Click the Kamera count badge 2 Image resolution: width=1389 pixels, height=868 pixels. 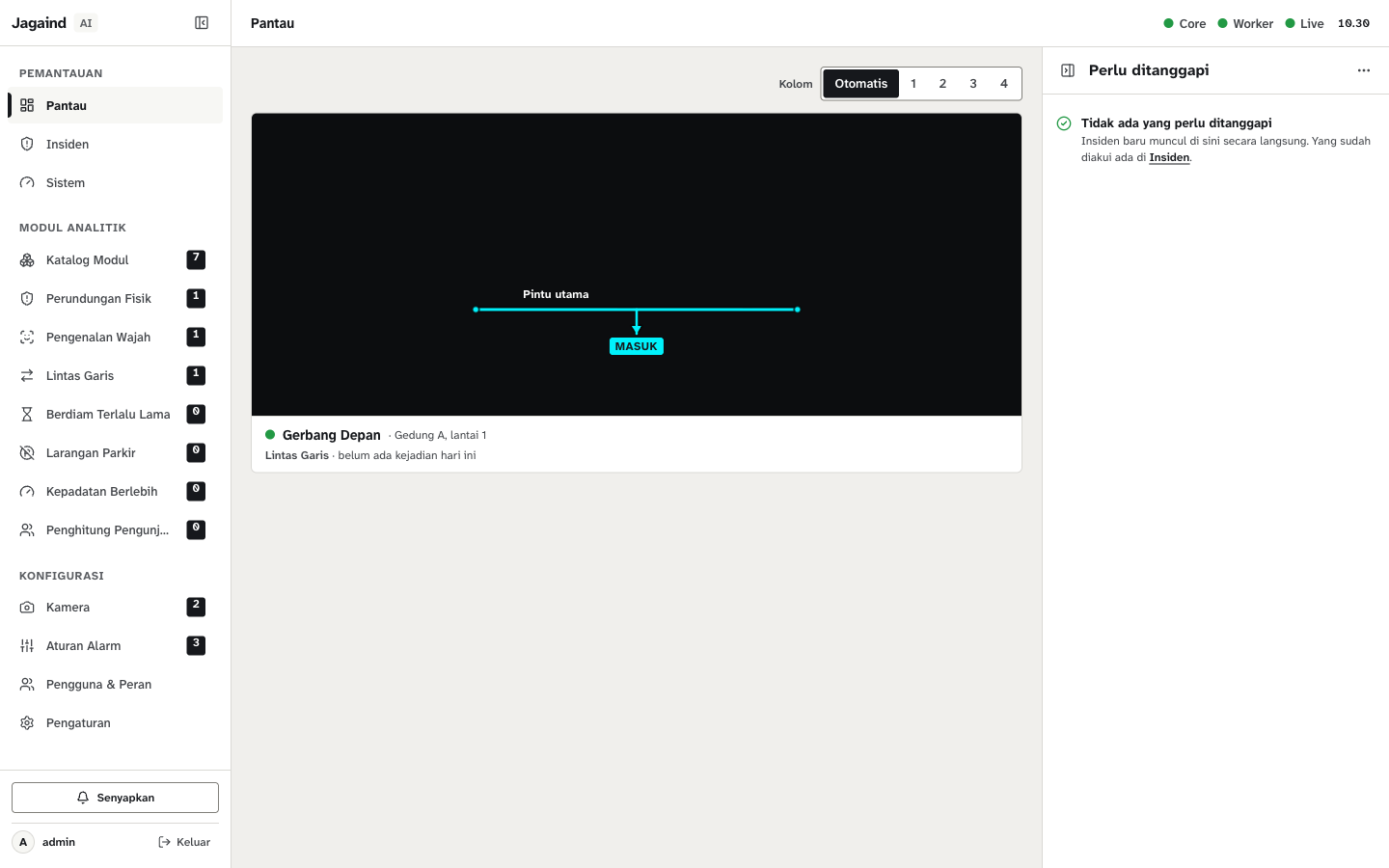196,607
